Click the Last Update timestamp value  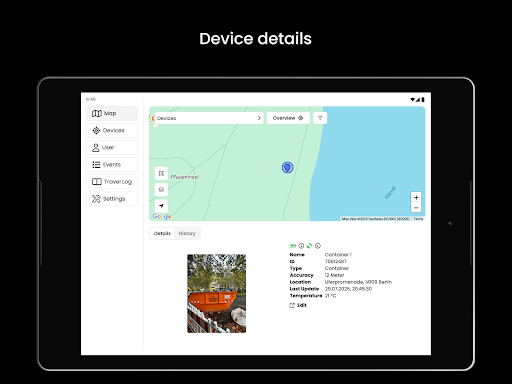(x=348, y=289)
